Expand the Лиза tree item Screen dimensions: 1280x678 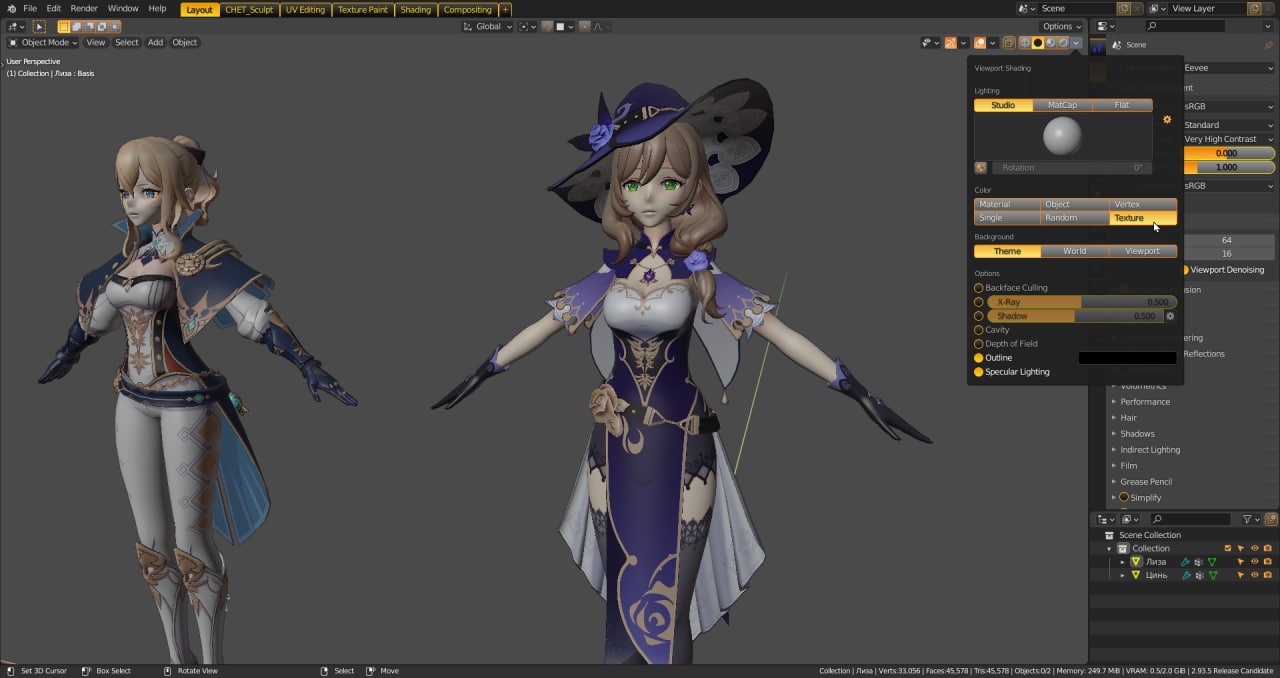point(1122,562)
